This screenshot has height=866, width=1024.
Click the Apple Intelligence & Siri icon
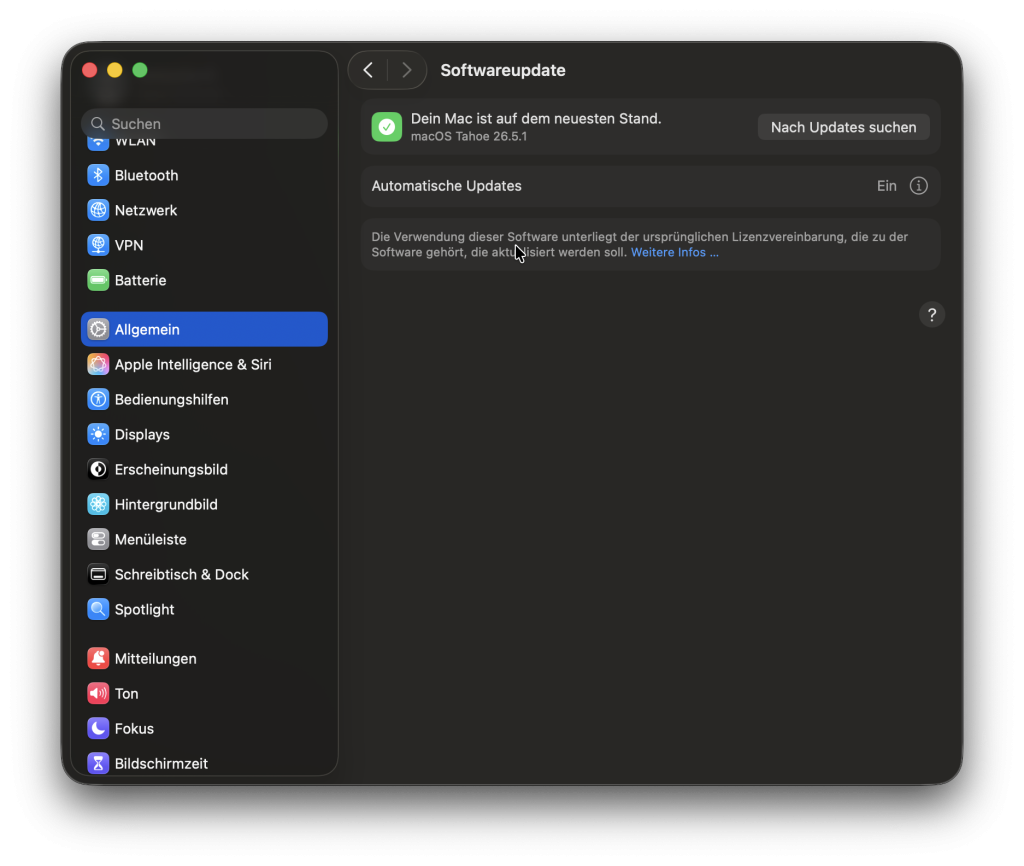point(98,364)
